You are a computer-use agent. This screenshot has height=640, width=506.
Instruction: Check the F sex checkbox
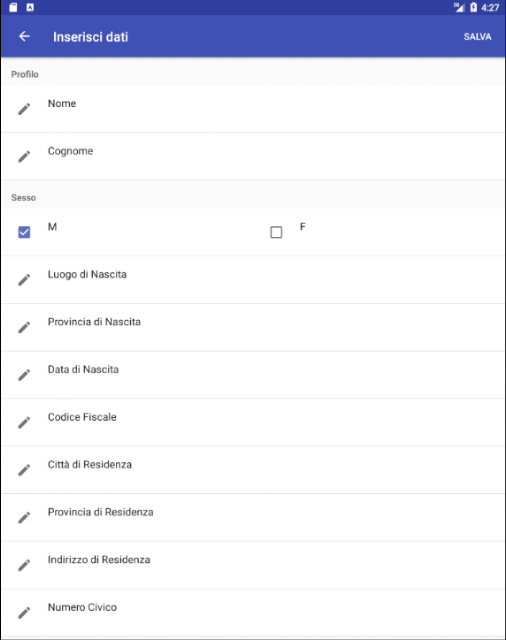coord(276,232)
